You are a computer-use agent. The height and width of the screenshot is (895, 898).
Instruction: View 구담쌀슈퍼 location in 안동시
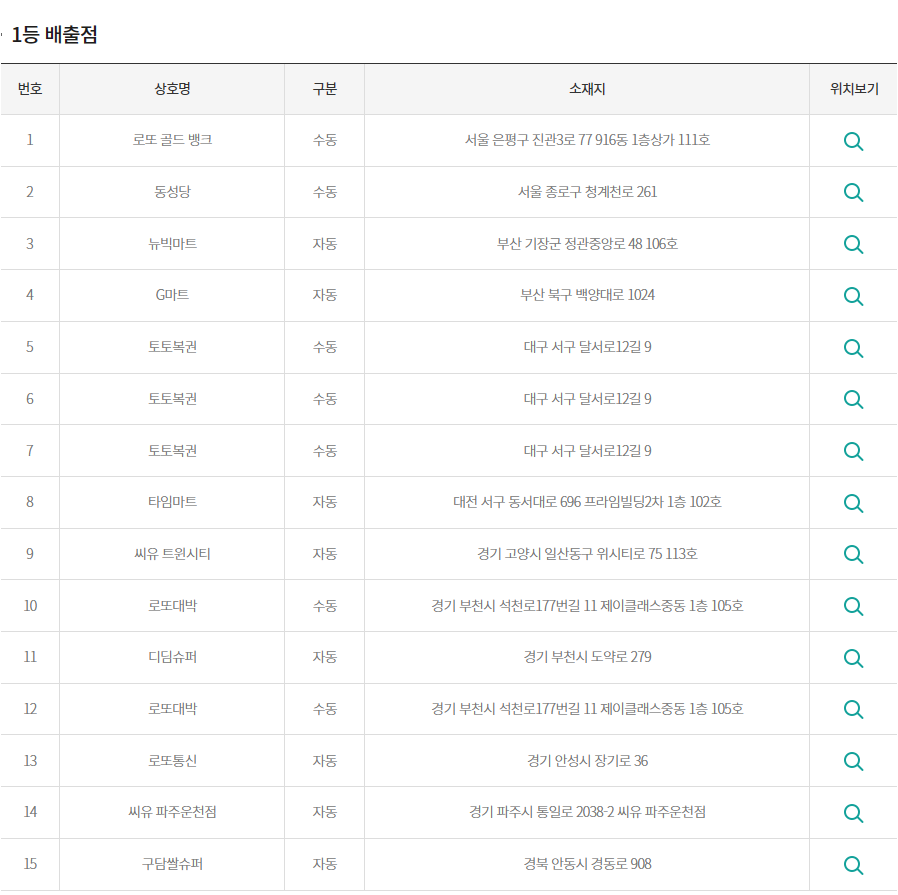[853, 864]
